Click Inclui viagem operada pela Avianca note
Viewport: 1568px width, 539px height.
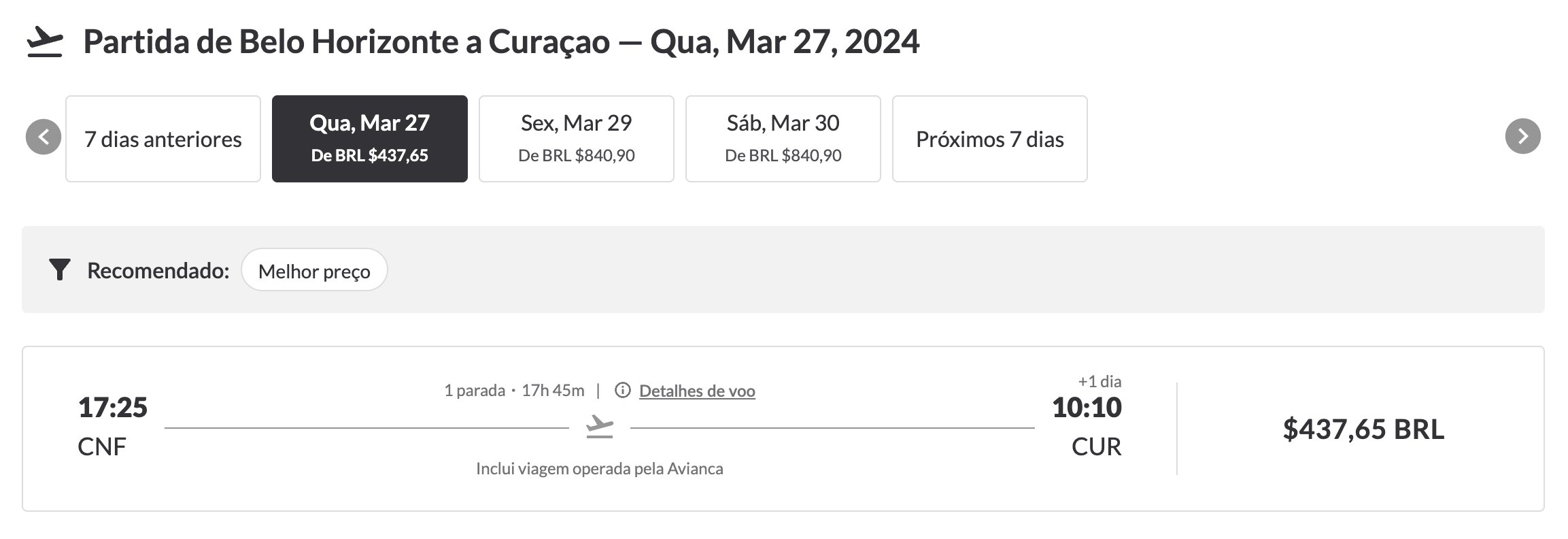click(x=600, y=468)
